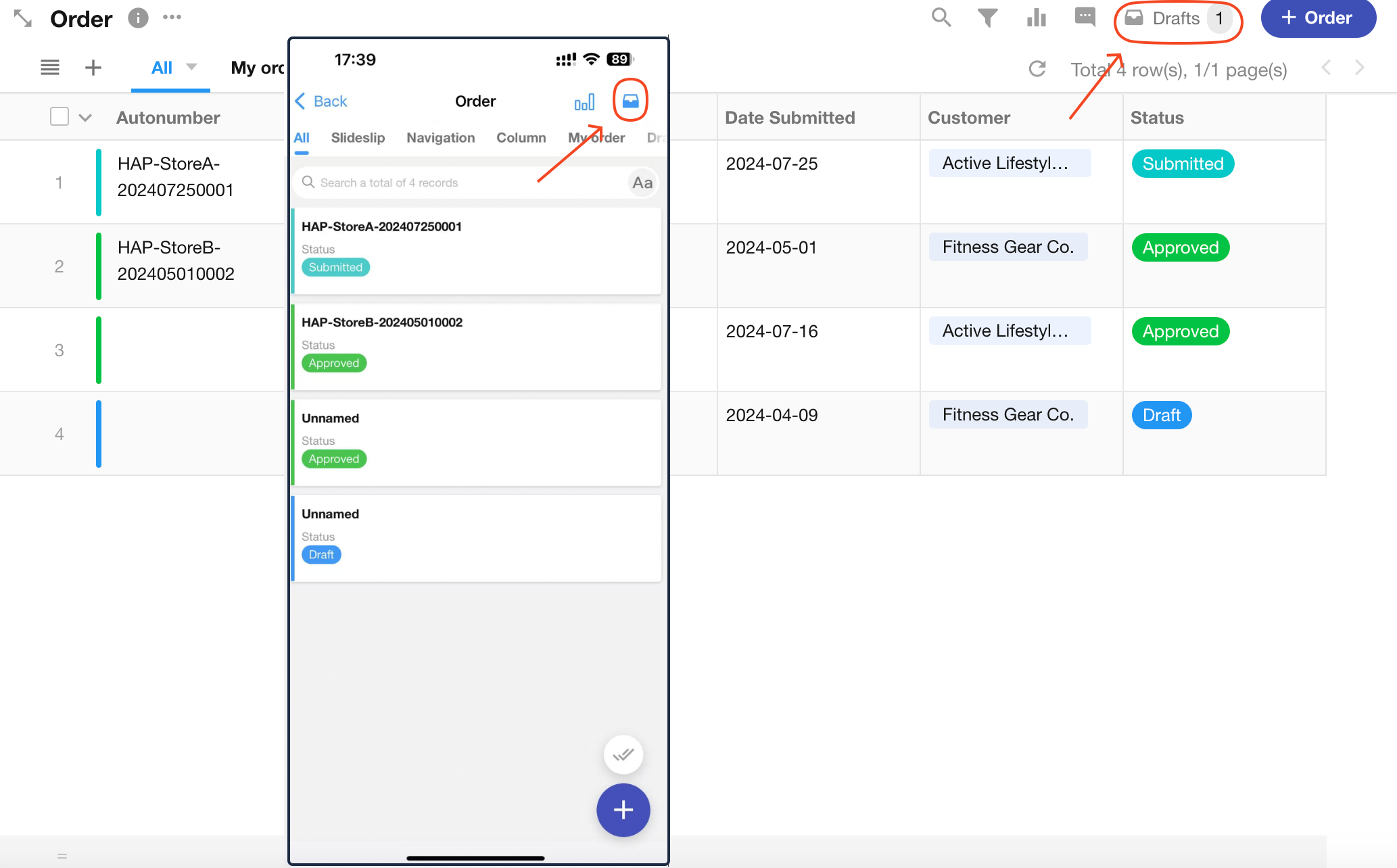
Task: Open the filter funnel icon
Action: 987,18
